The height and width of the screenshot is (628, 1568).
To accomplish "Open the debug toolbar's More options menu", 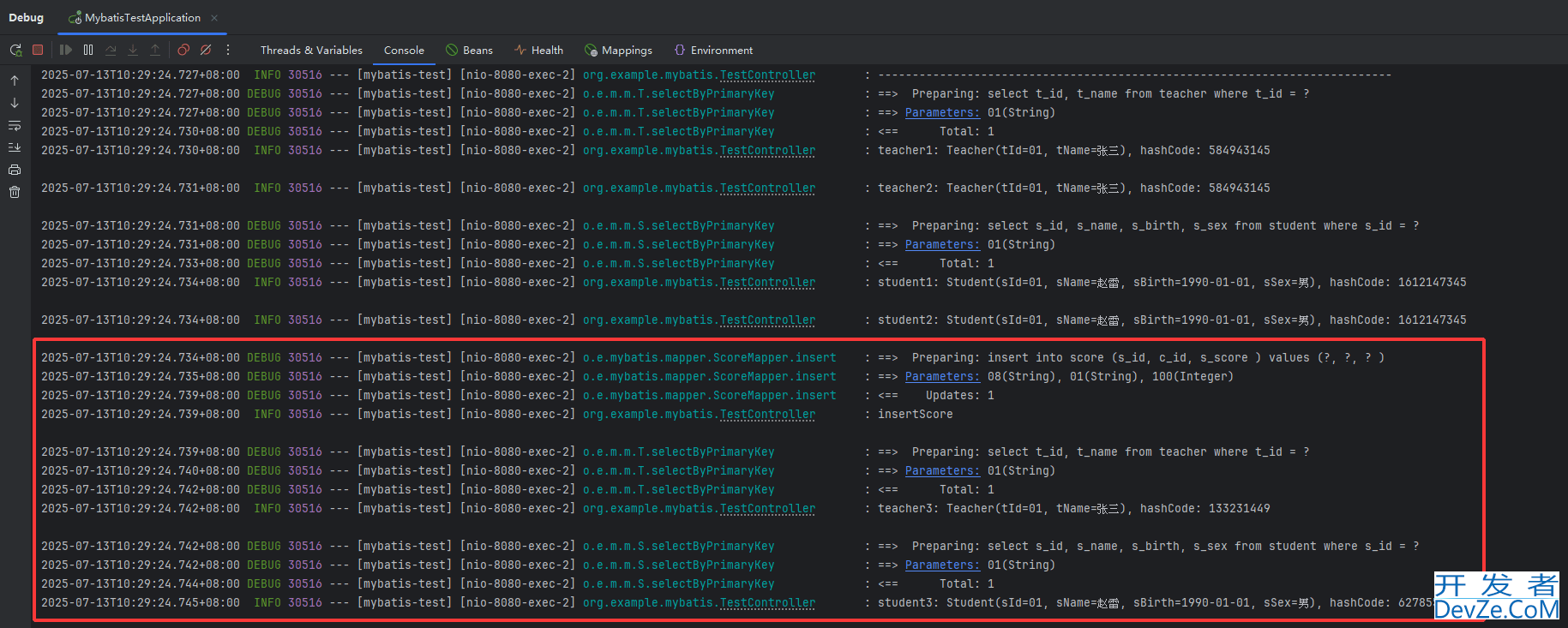I will [x=228, y=50].
